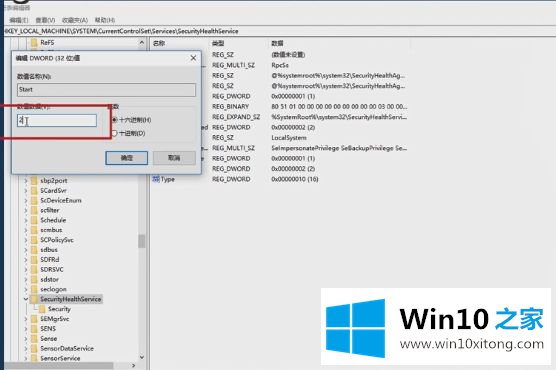
Task: Click the scfilter folder icon
Action: [34, 210]
